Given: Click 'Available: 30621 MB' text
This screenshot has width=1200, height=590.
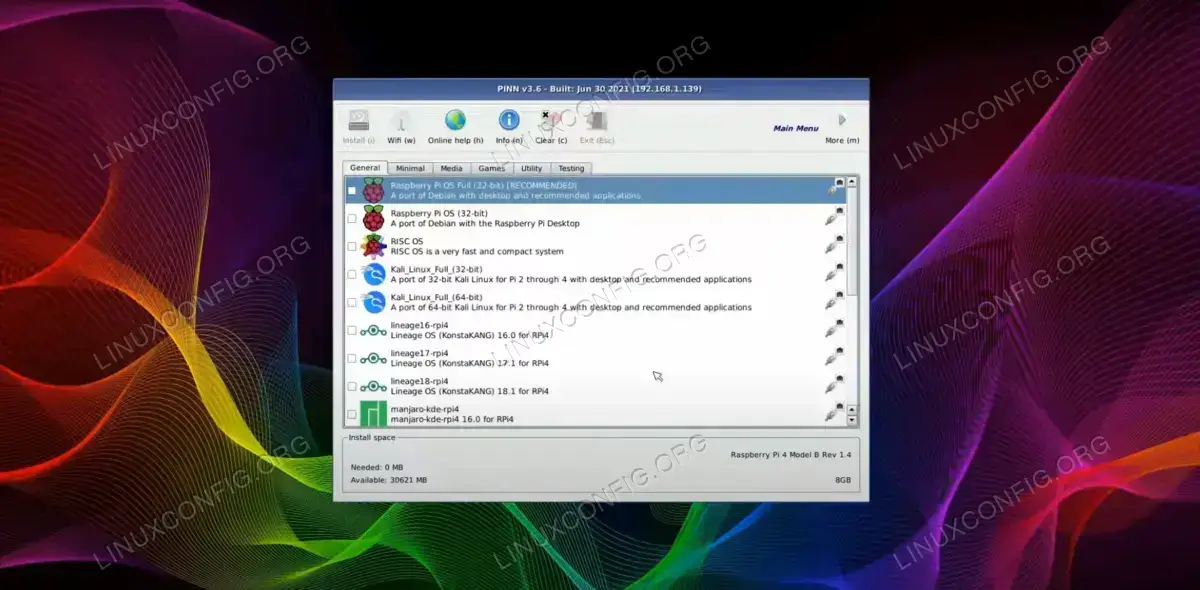Looking at the screenshot, I should coord(389,480).
